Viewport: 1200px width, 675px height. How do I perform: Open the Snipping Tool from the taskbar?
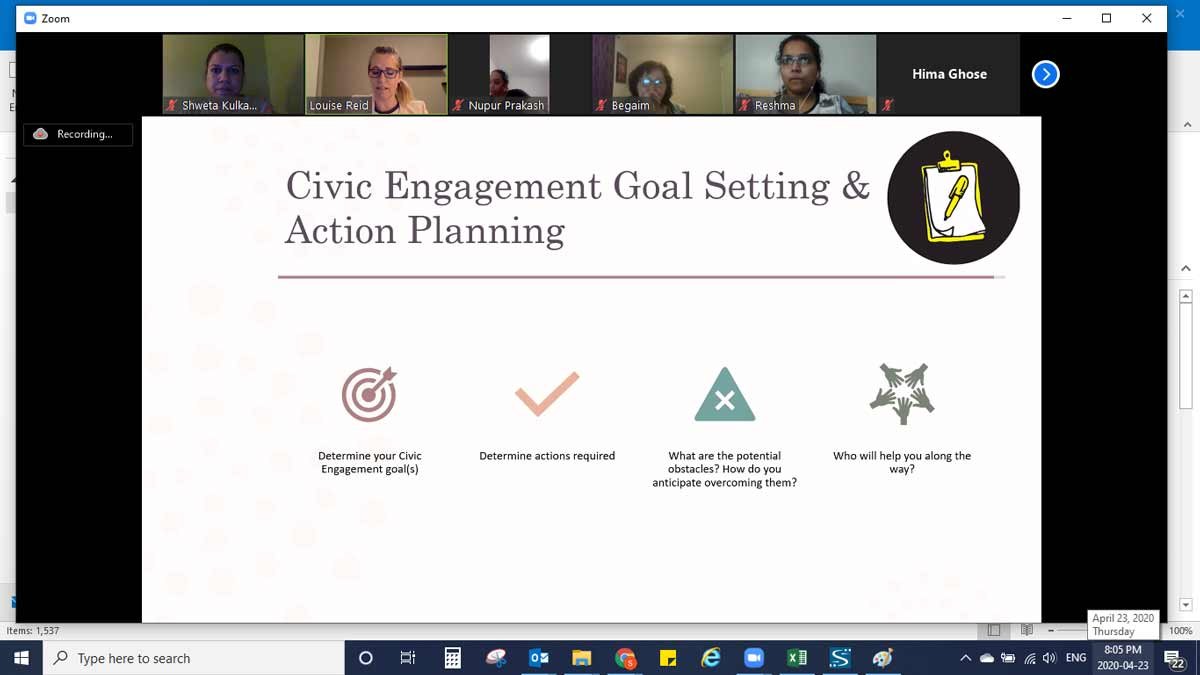496,658
